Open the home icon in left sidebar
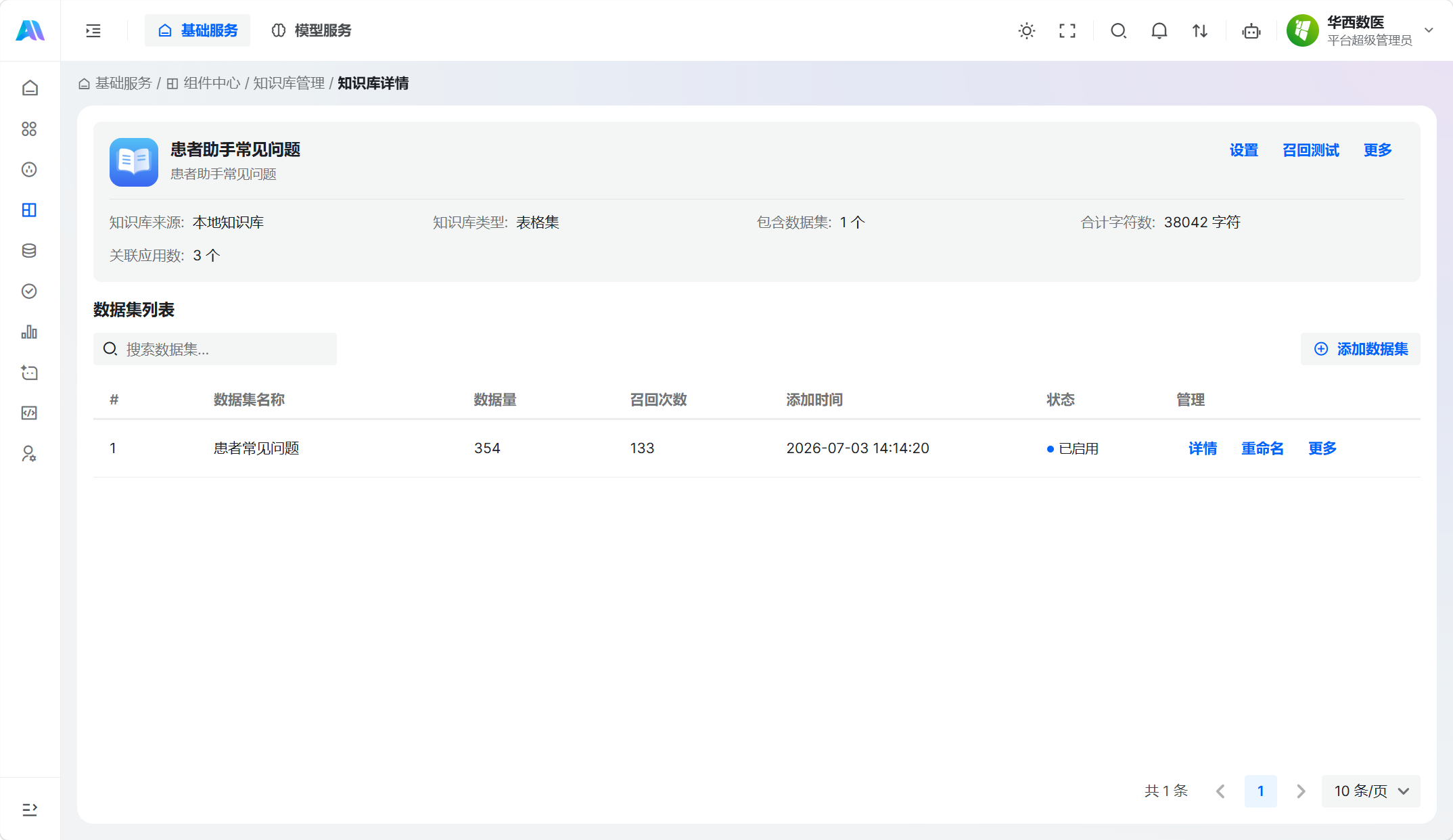Image resolution: width=1453 pixels, height=840 pixels. pos(29,88)
